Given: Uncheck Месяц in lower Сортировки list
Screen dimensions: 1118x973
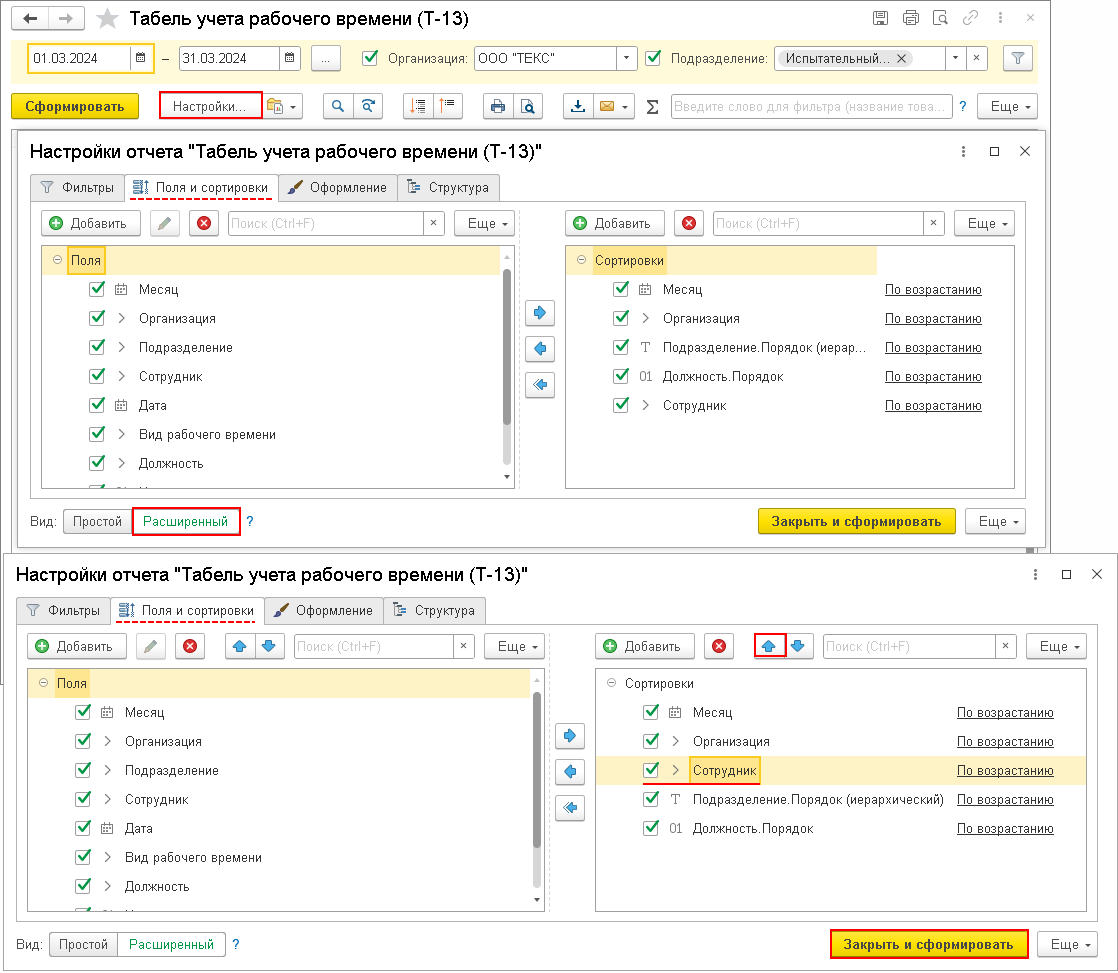Looking at the screenshot, I should point(651,711).
